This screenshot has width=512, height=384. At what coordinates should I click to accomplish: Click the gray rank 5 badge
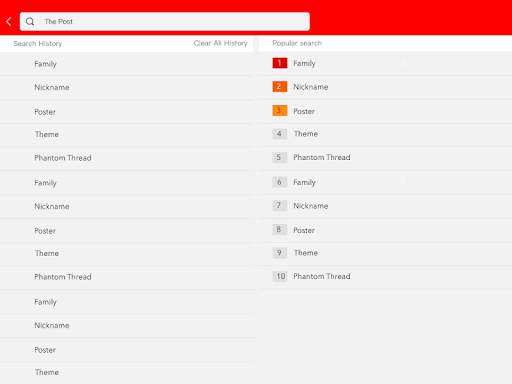pyautogui.click(x=280, y=157)
